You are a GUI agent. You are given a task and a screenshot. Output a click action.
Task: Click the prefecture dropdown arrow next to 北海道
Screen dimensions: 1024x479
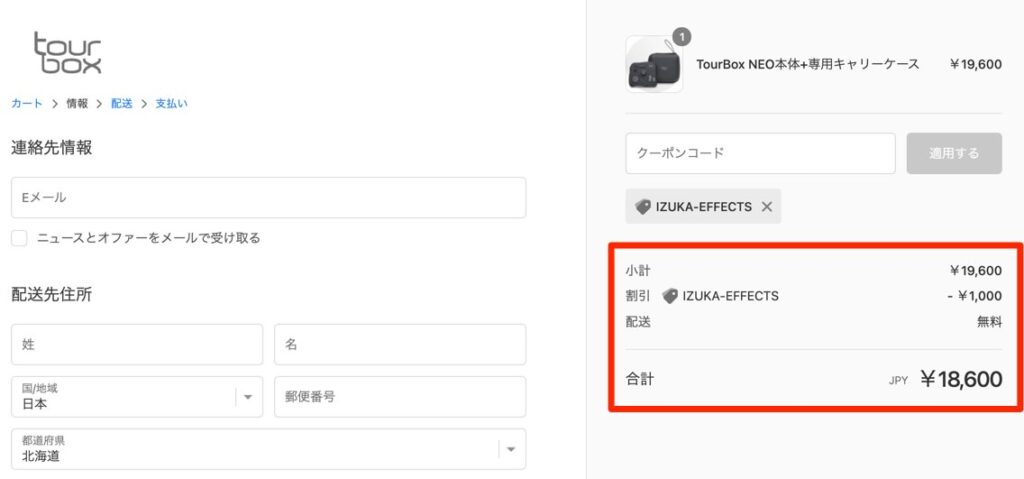[x=511, y=450]
